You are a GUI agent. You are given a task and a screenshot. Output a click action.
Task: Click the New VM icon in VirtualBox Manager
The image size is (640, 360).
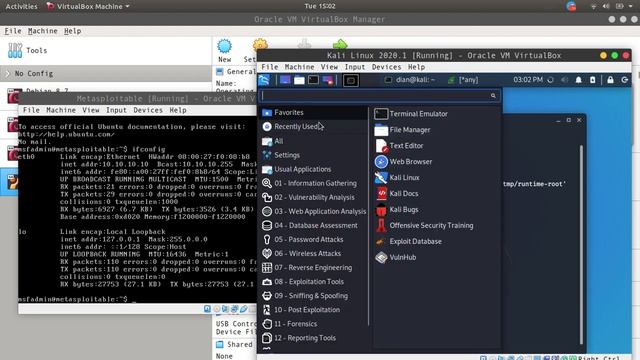[224, 47]
